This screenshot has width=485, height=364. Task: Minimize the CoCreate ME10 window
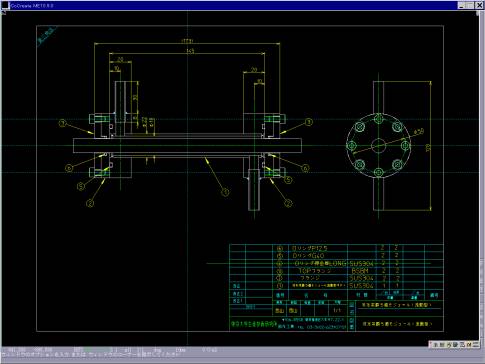tap(461, 6)
